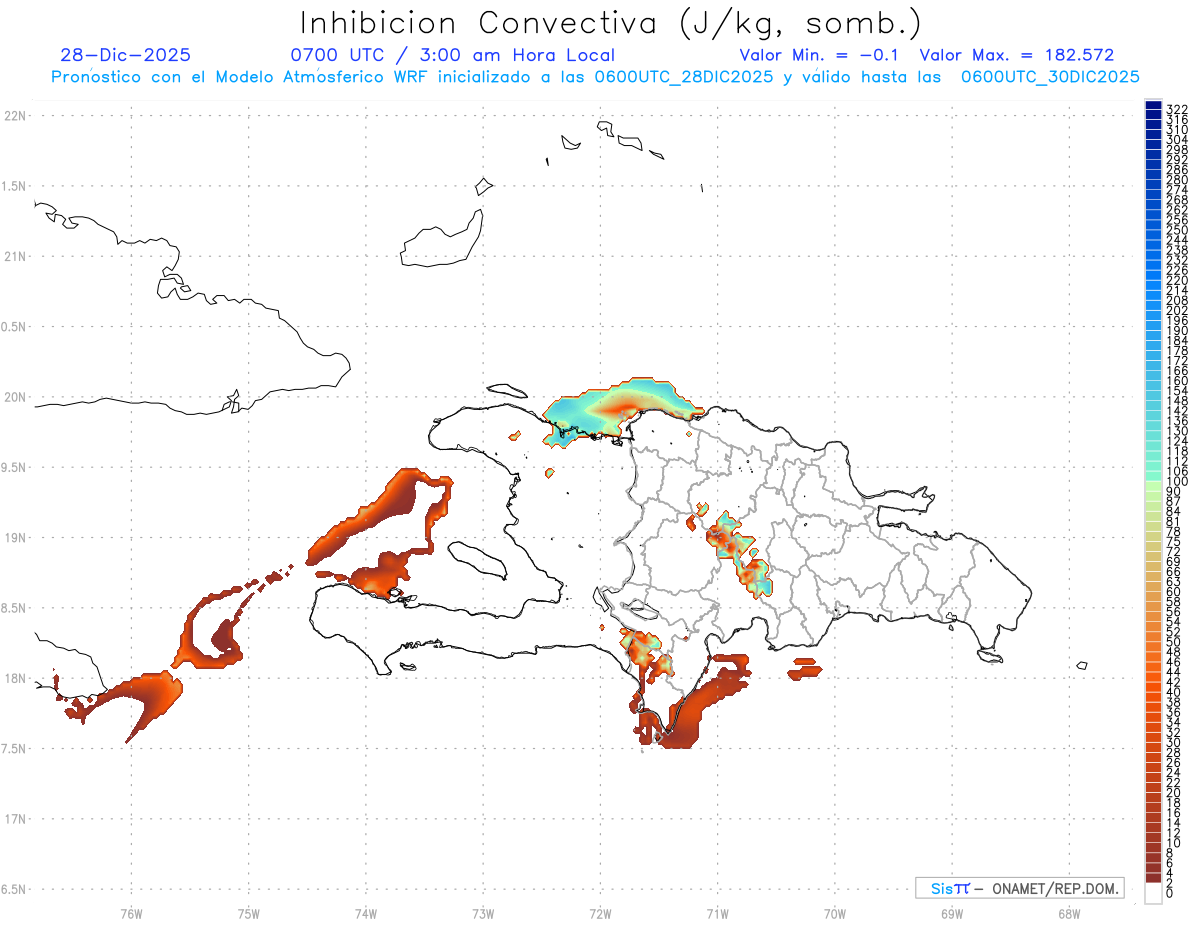Click the '0700 UTC / 3:00 am Hora Local' time text
The width and height of the screenshot is (1200, 927).
coord(452,55)
